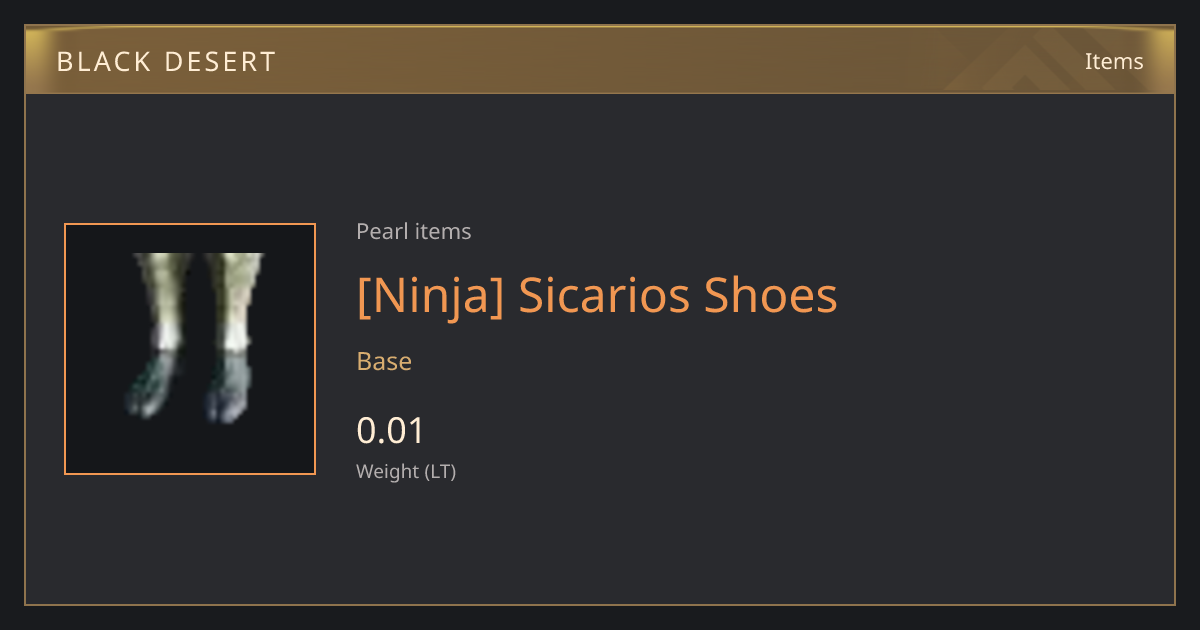Click the 0.01 weight value
The height and width of the screenshot is (630, 1200).
pyautogui.click(x=391, y=431)
